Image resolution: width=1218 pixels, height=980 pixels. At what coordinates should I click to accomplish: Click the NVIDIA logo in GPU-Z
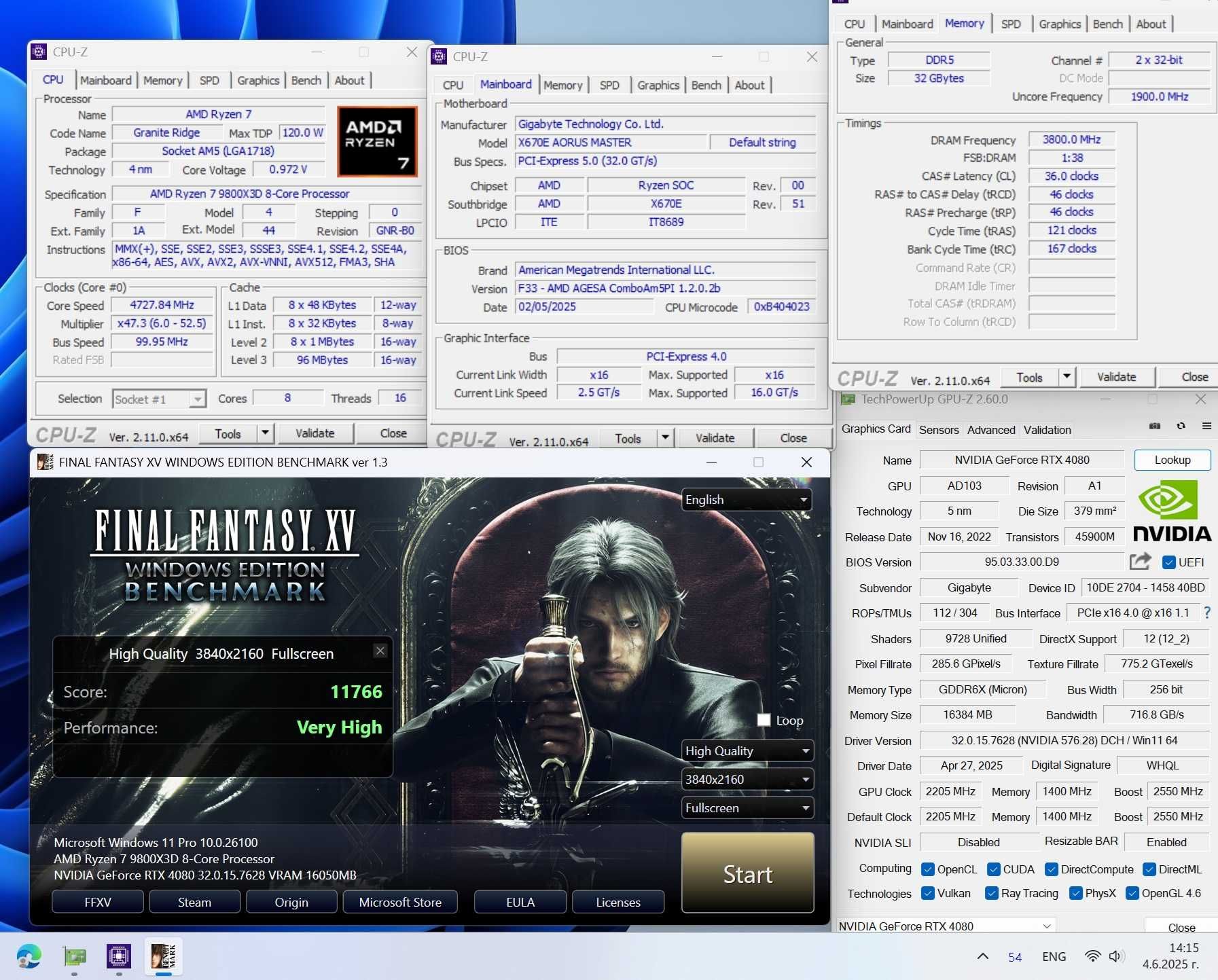pyautogui.click(x=1172, y=511)
